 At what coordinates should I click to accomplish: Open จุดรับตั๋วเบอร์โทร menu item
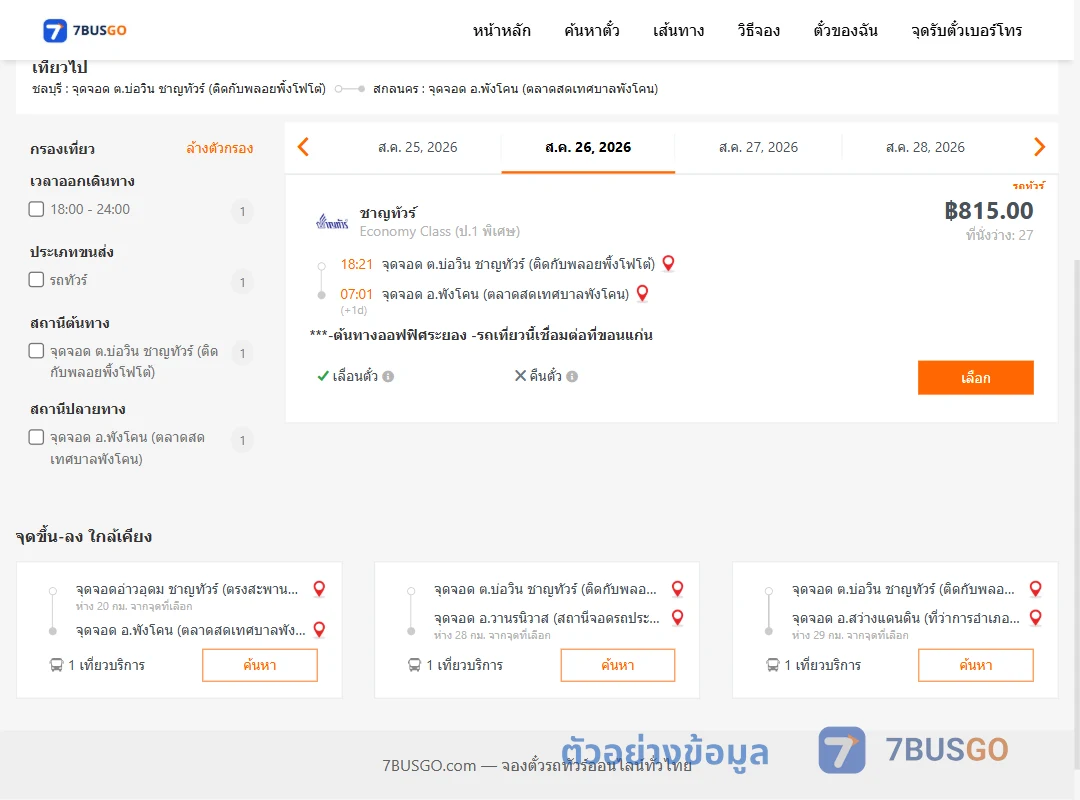tap(966, 30)
